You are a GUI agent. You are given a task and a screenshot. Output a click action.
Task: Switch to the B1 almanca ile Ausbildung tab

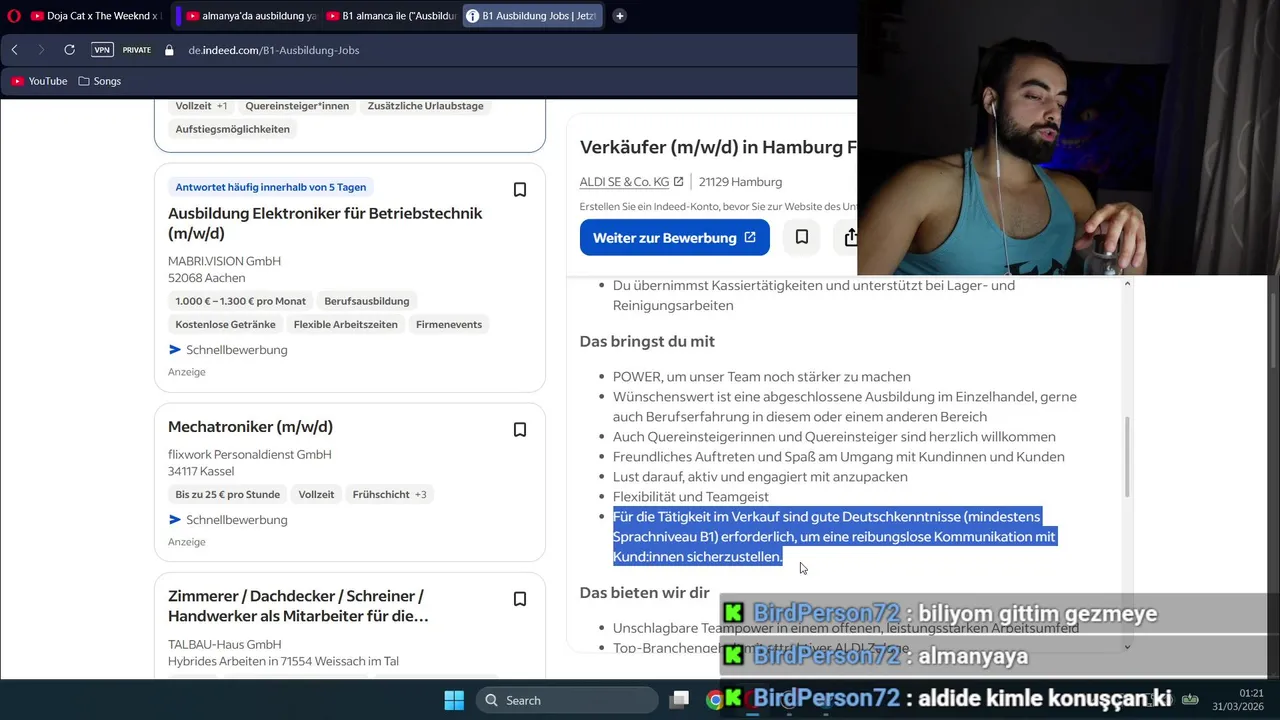point(390,16)
